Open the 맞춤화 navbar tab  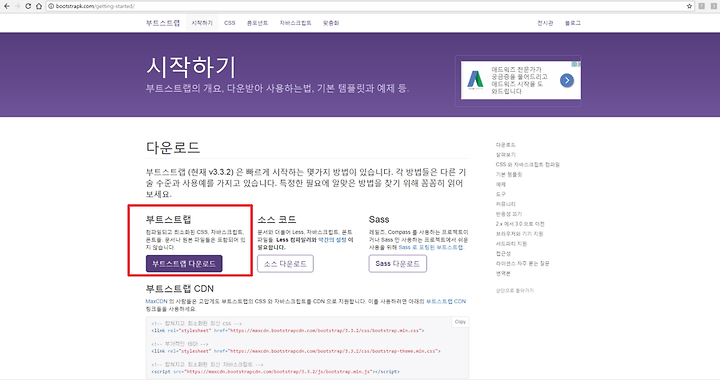[331, 23]
